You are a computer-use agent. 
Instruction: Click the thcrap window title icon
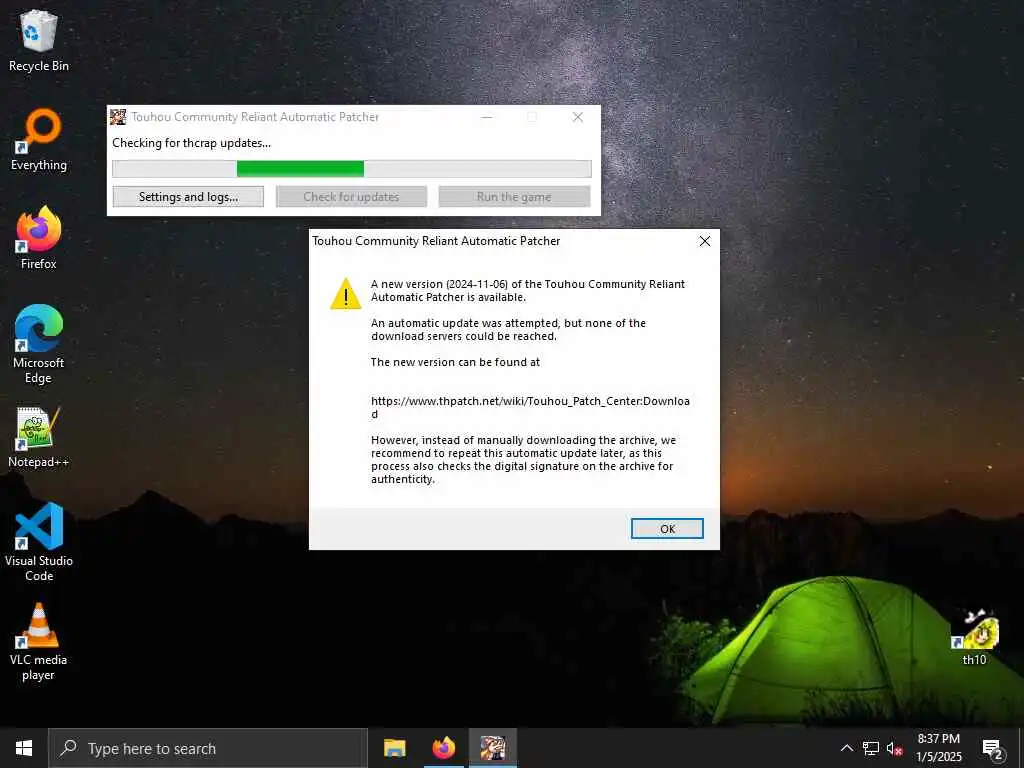pos(118,117)
